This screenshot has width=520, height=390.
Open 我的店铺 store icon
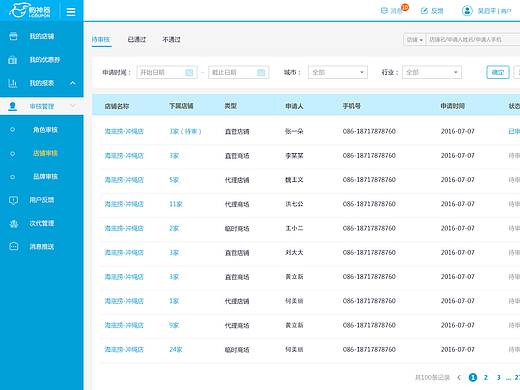(13, 36)
